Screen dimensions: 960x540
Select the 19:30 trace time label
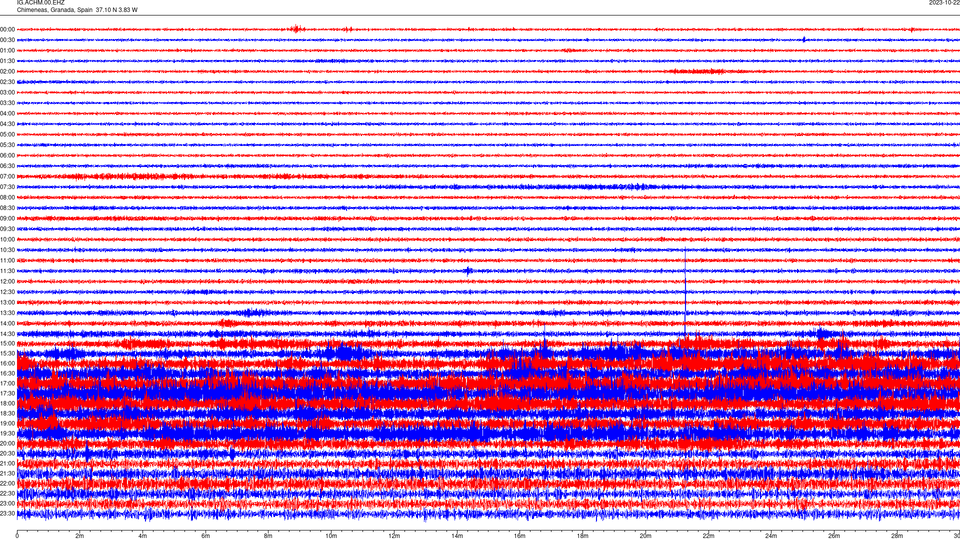pos(7,433)
